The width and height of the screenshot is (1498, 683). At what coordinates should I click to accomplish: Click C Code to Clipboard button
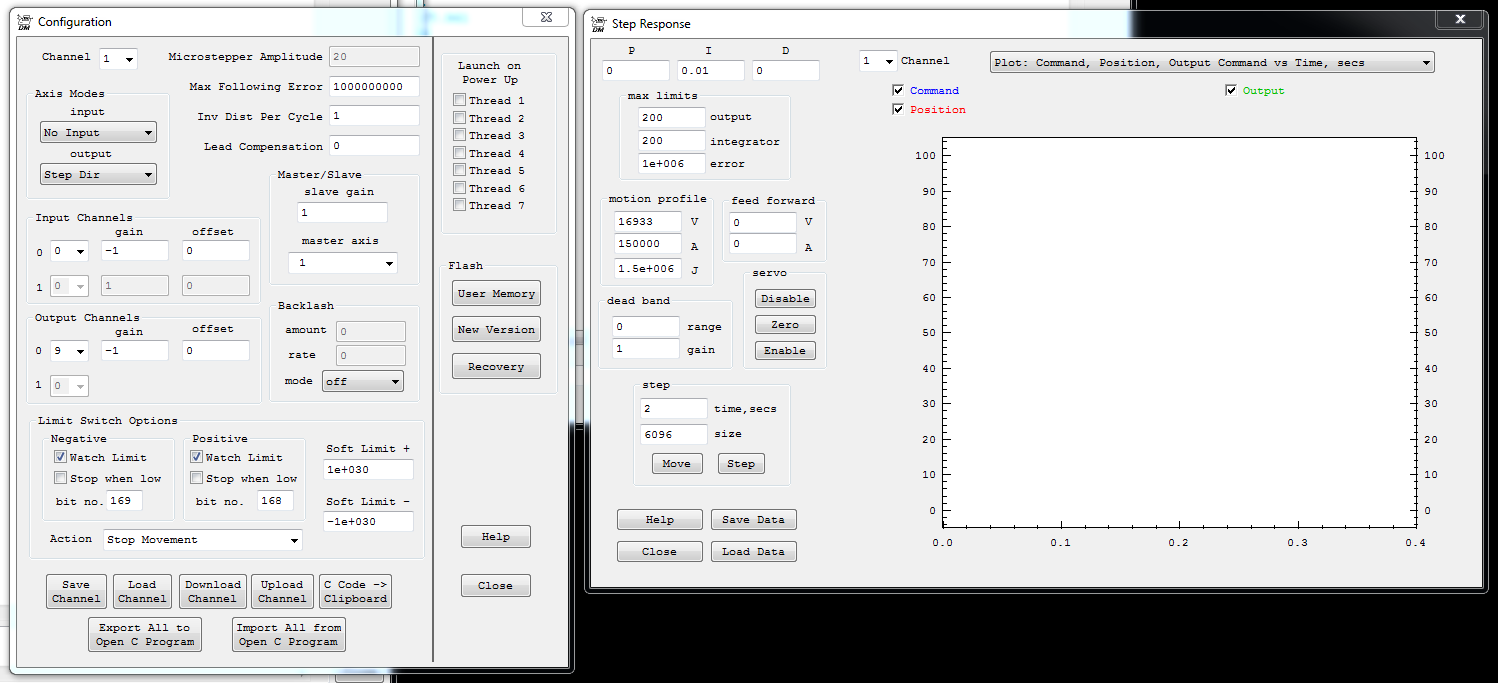(x=355, y=591)
